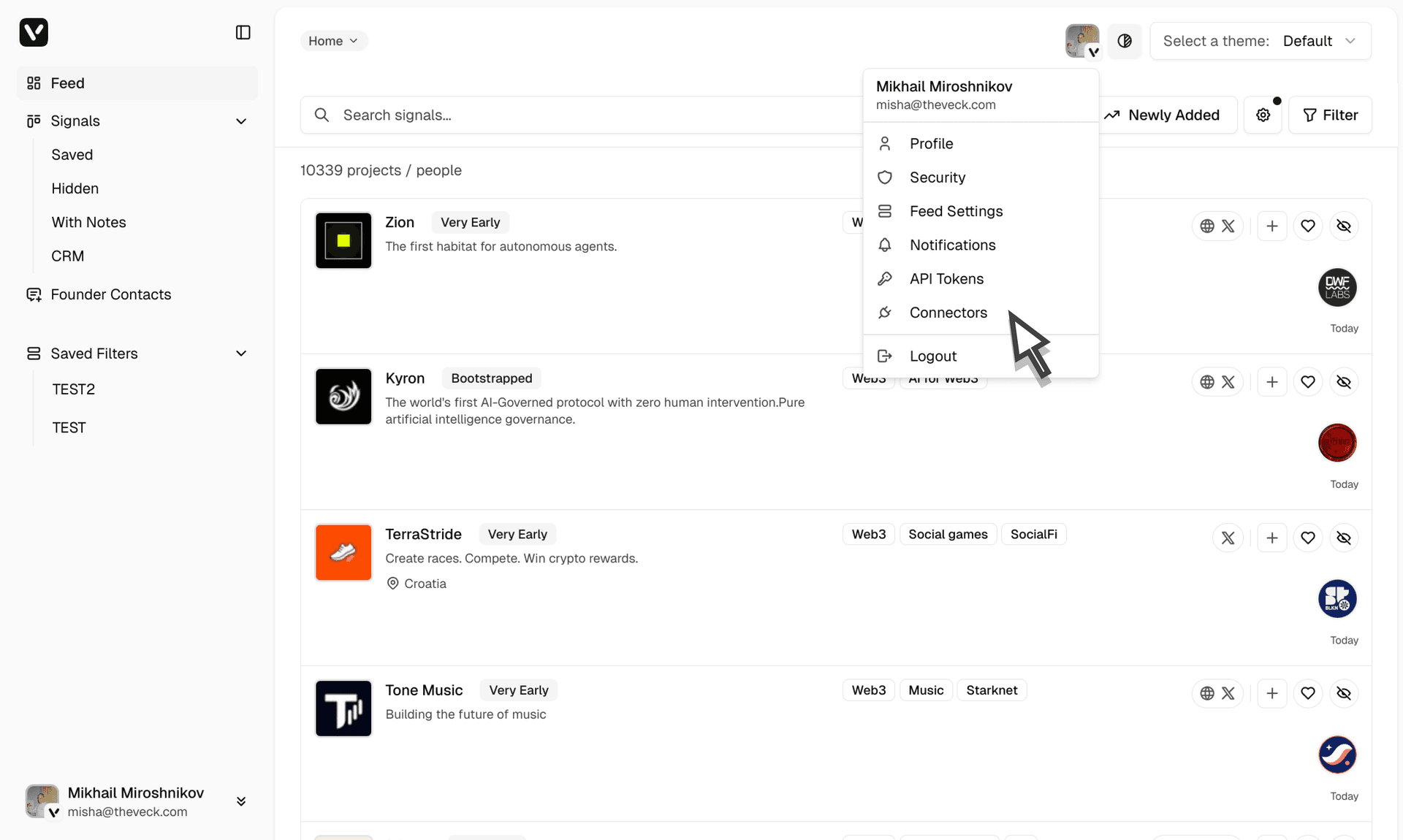Viewport: 1403px width, 840px height.
Task: Open feed settings via the gear icon
Action: pos(1263,115)
